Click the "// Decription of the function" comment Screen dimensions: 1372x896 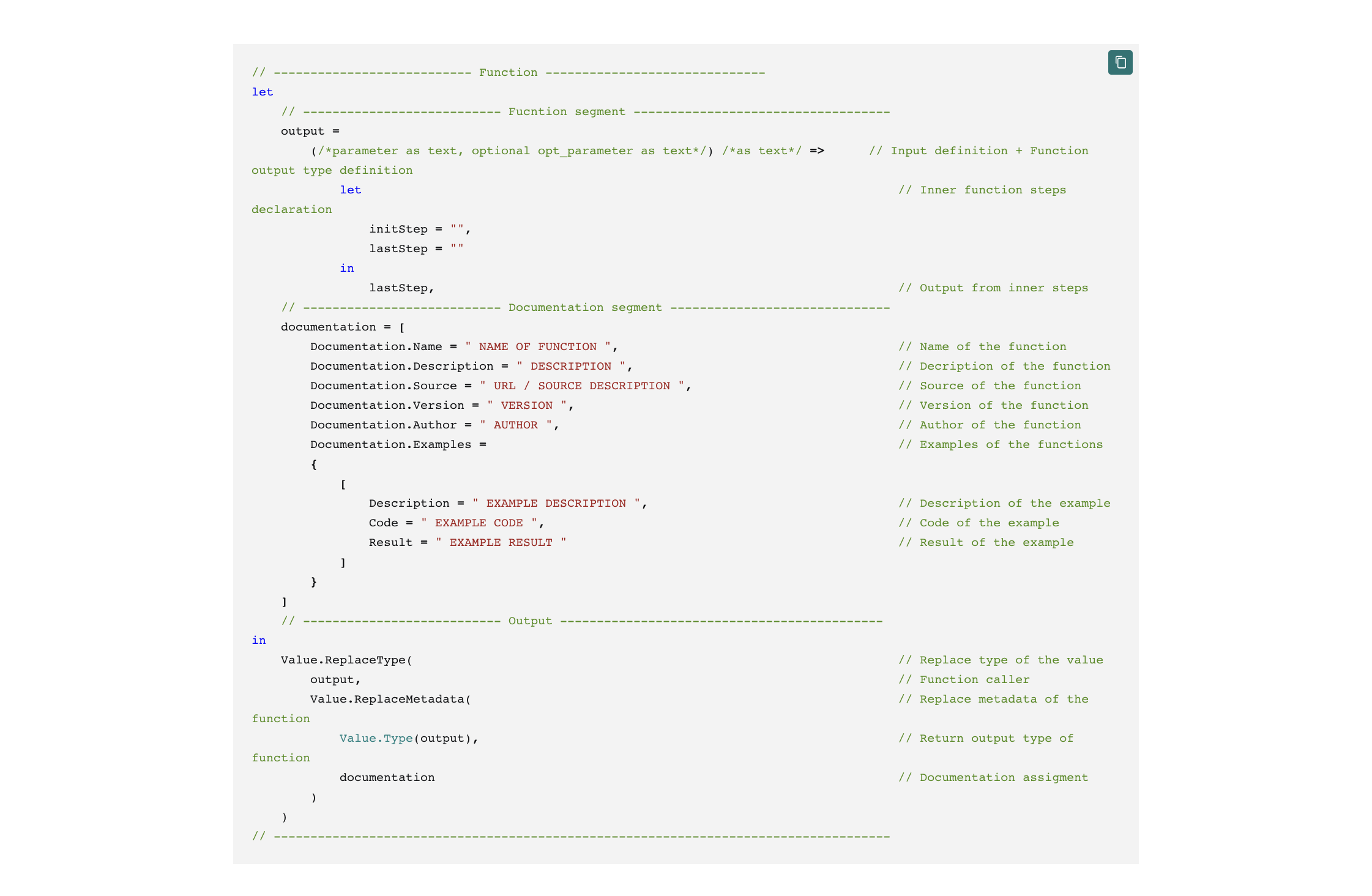point(1004,366)
